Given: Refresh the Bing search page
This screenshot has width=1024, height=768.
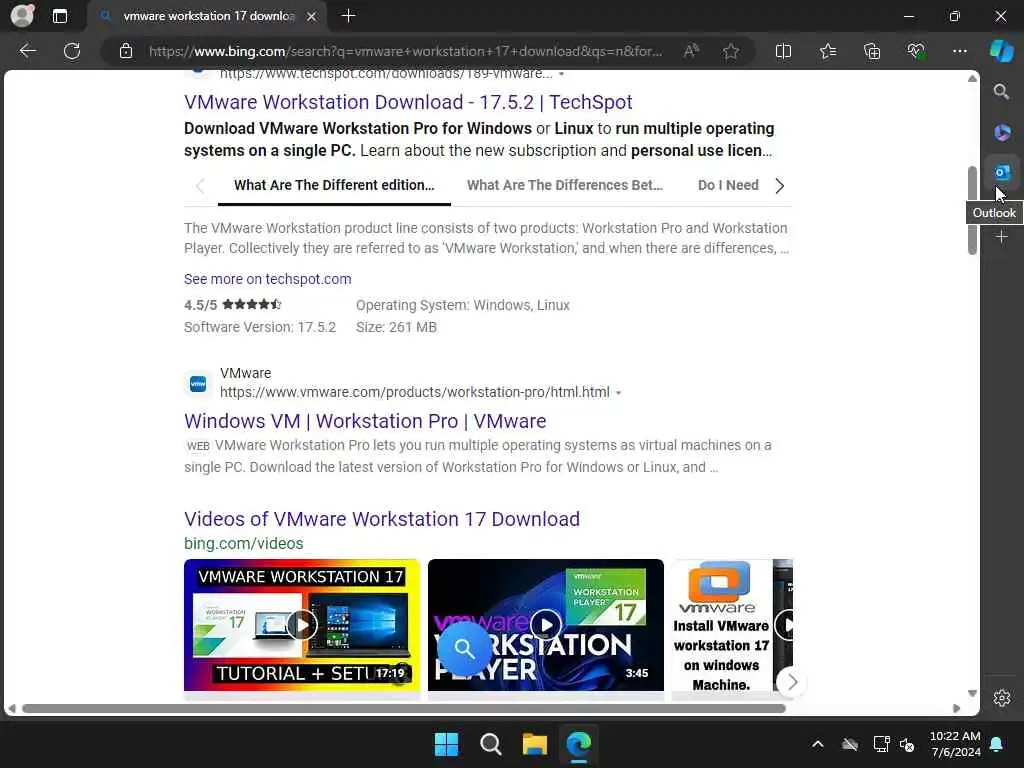Looking at the screenshot, I should [x=72, y=51].
